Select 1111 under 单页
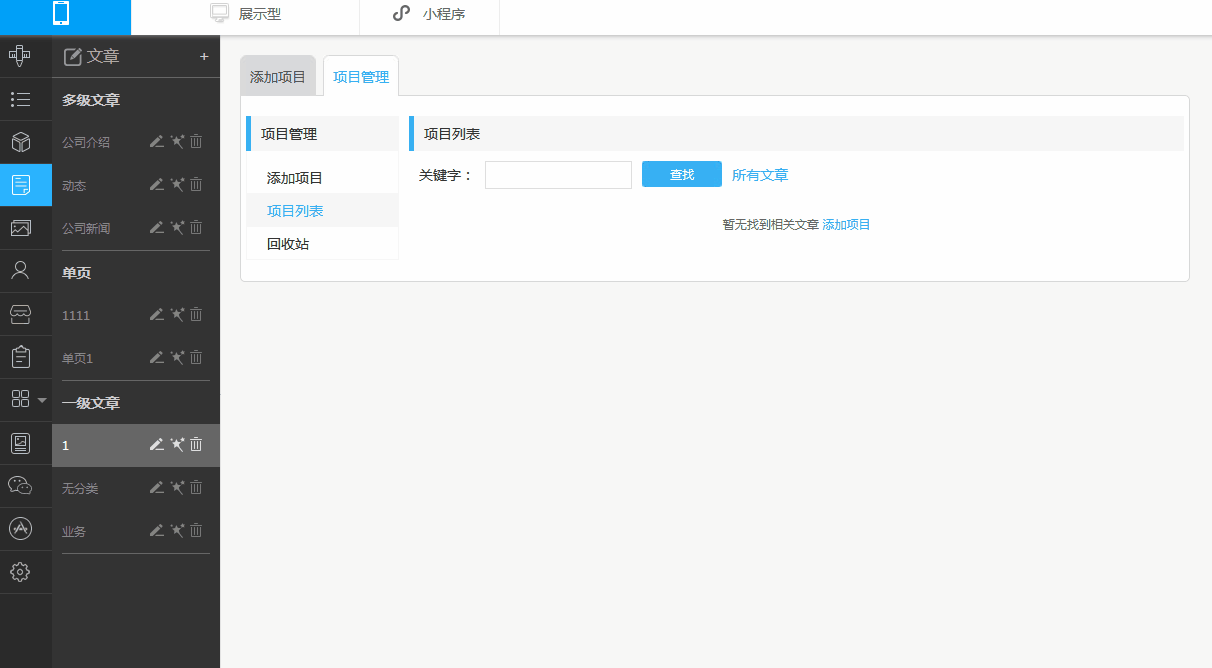The height and width of the screenshot is (668, 1212). click(x=76, y=315)
